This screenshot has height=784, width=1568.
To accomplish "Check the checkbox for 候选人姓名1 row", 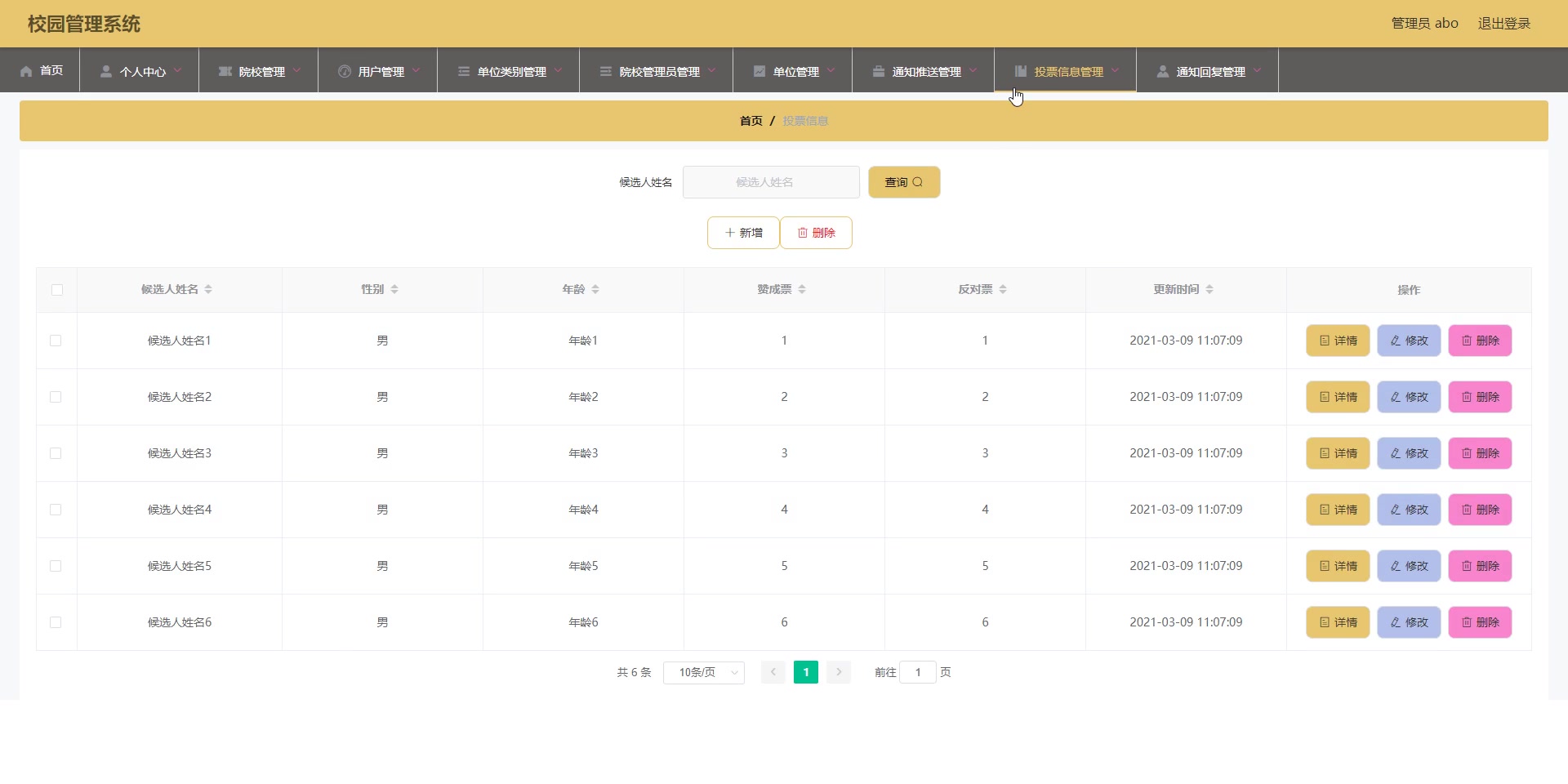I will 56,341.
